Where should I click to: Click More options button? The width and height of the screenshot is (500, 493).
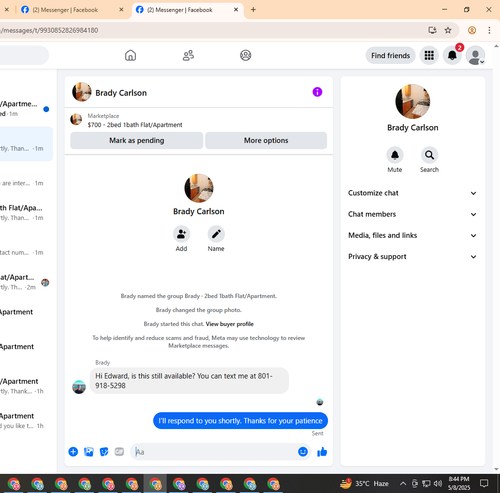point(266,140)
